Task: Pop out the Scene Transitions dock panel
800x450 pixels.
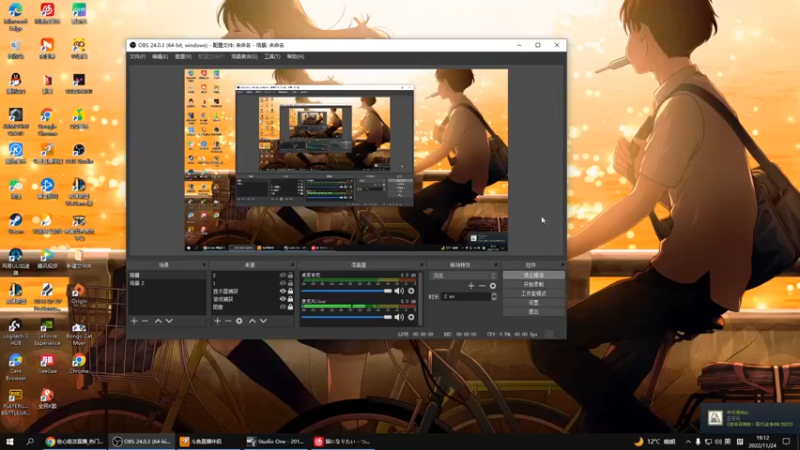Action: [x=495, y=265]
